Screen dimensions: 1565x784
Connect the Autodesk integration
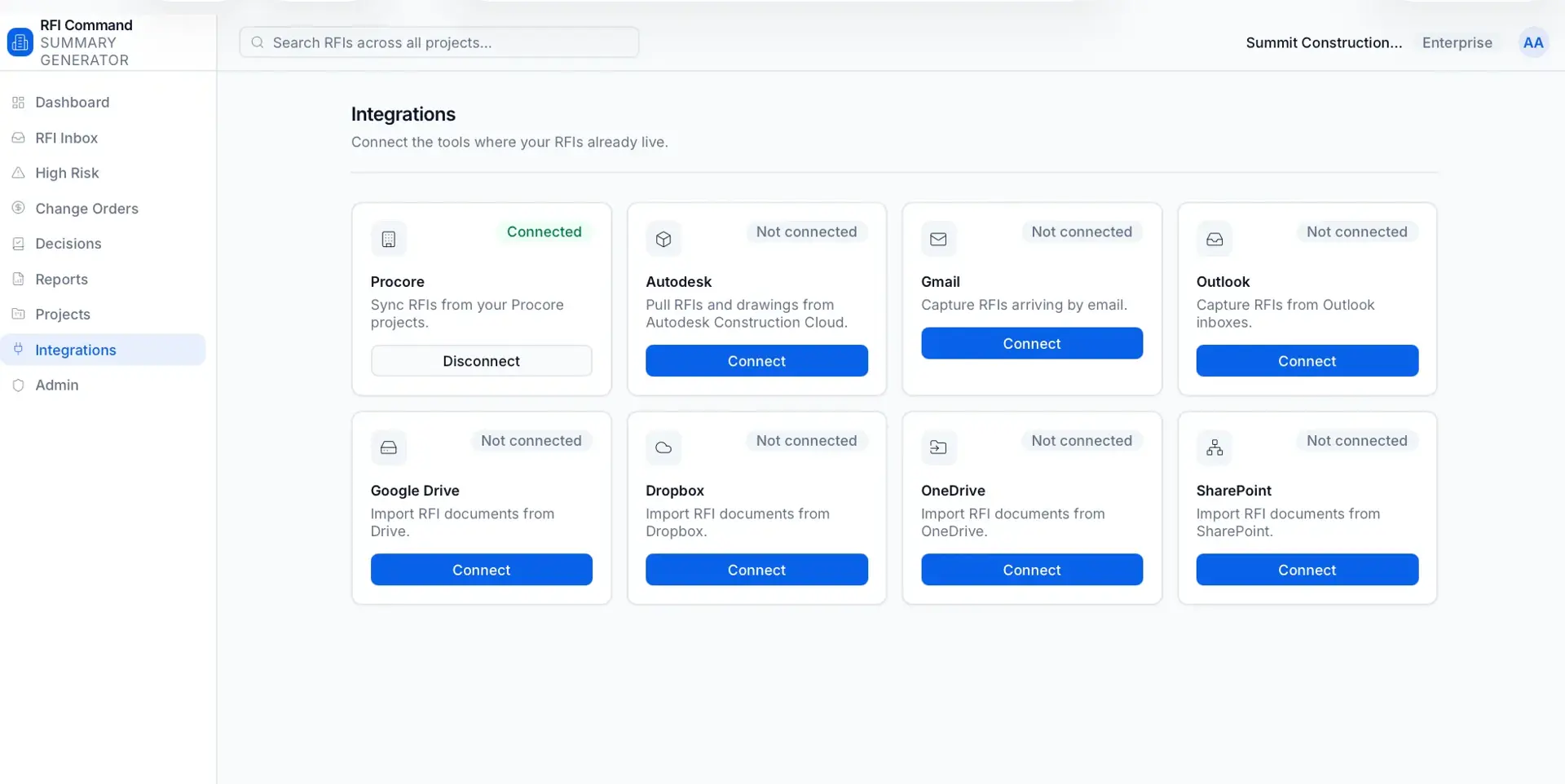click(x=756, y=360)
